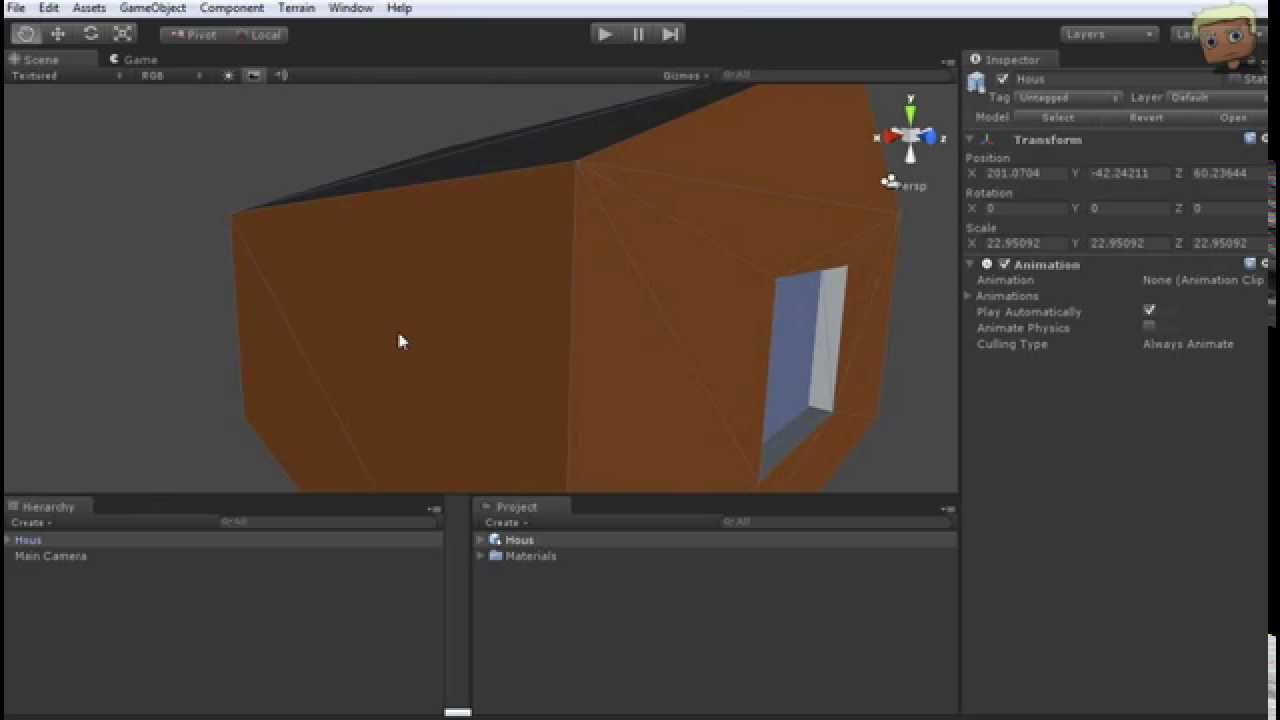Image resolution: width=1280 pixels, height=720 pixels.
Task: Click the red X axis gizmo cone
Action: pyautogui.click(x=891, y=138)
